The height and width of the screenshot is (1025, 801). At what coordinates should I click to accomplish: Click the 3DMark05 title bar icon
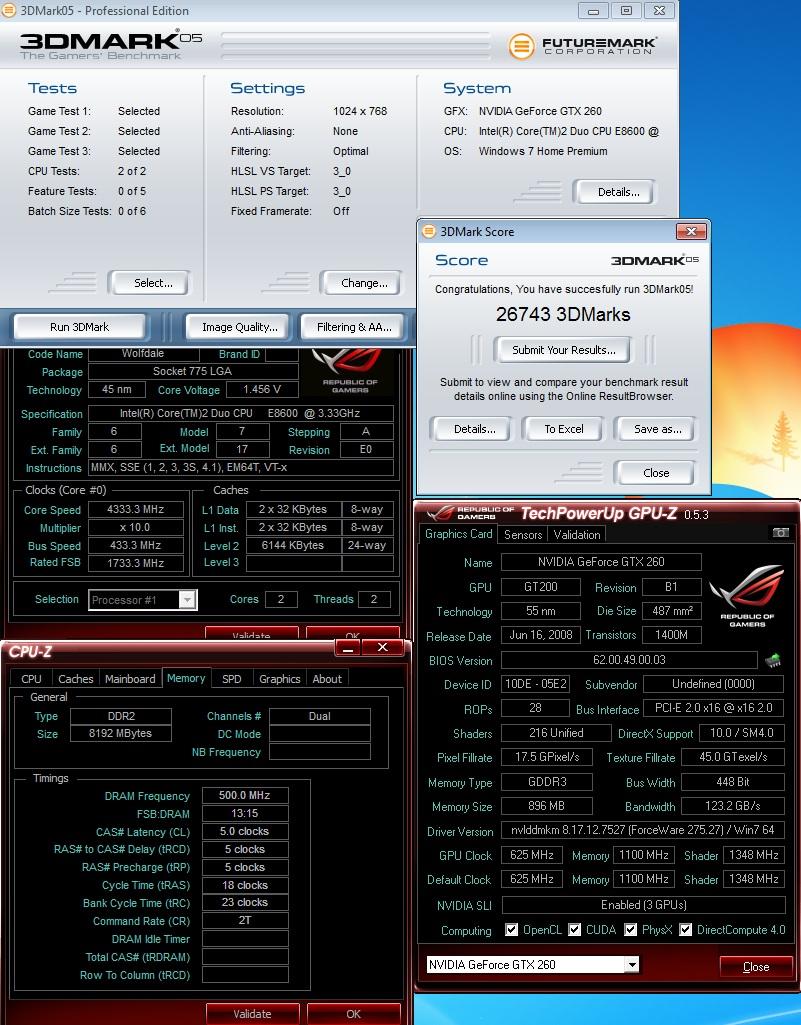point(9,10)
